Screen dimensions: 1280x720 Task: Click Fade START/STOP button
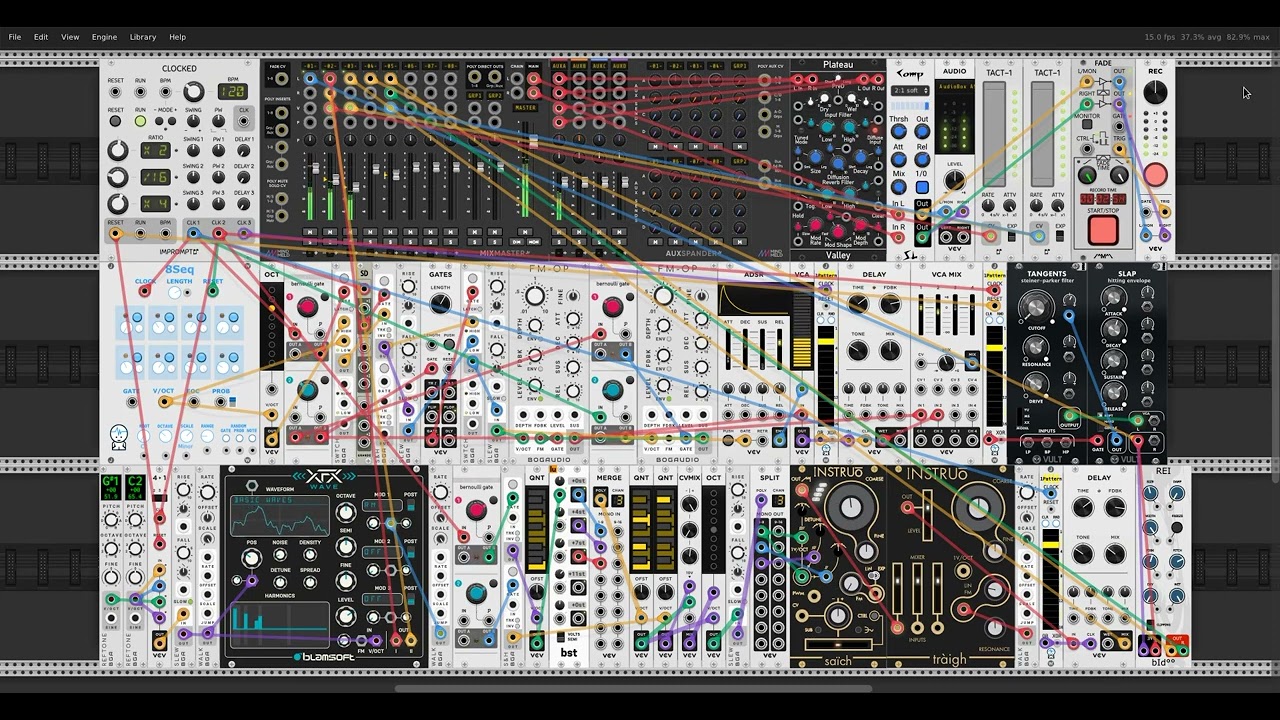tap(1103, 230)
